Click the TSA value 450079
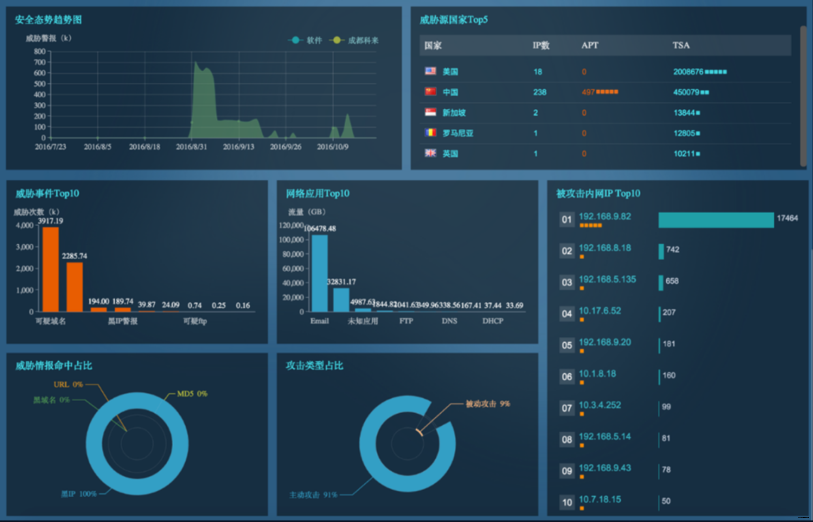Screen dimensions: 813x522 (686, 92)
